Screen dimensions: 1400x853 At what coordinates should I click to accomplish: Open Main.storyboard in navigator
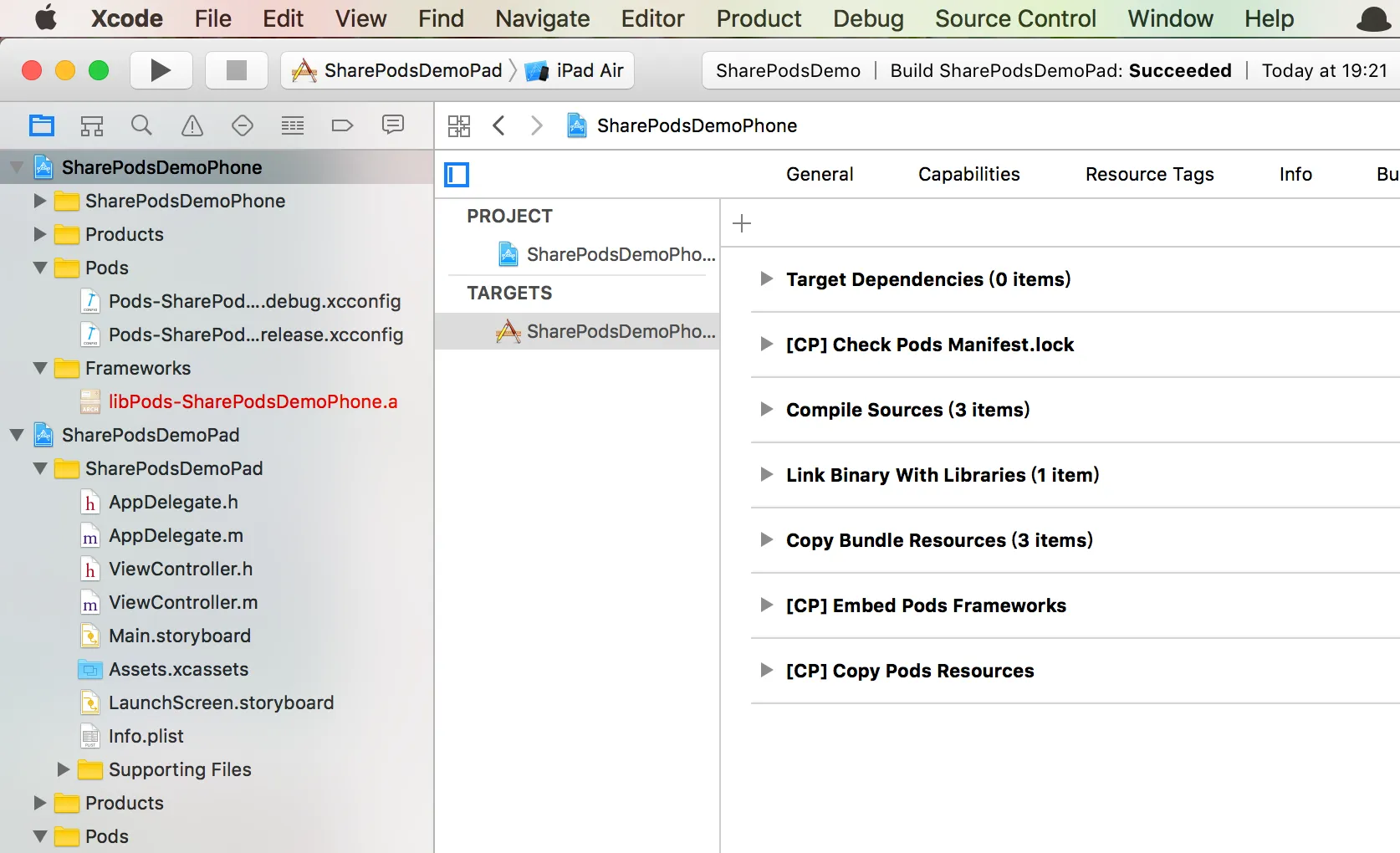[x=180, y=636]
